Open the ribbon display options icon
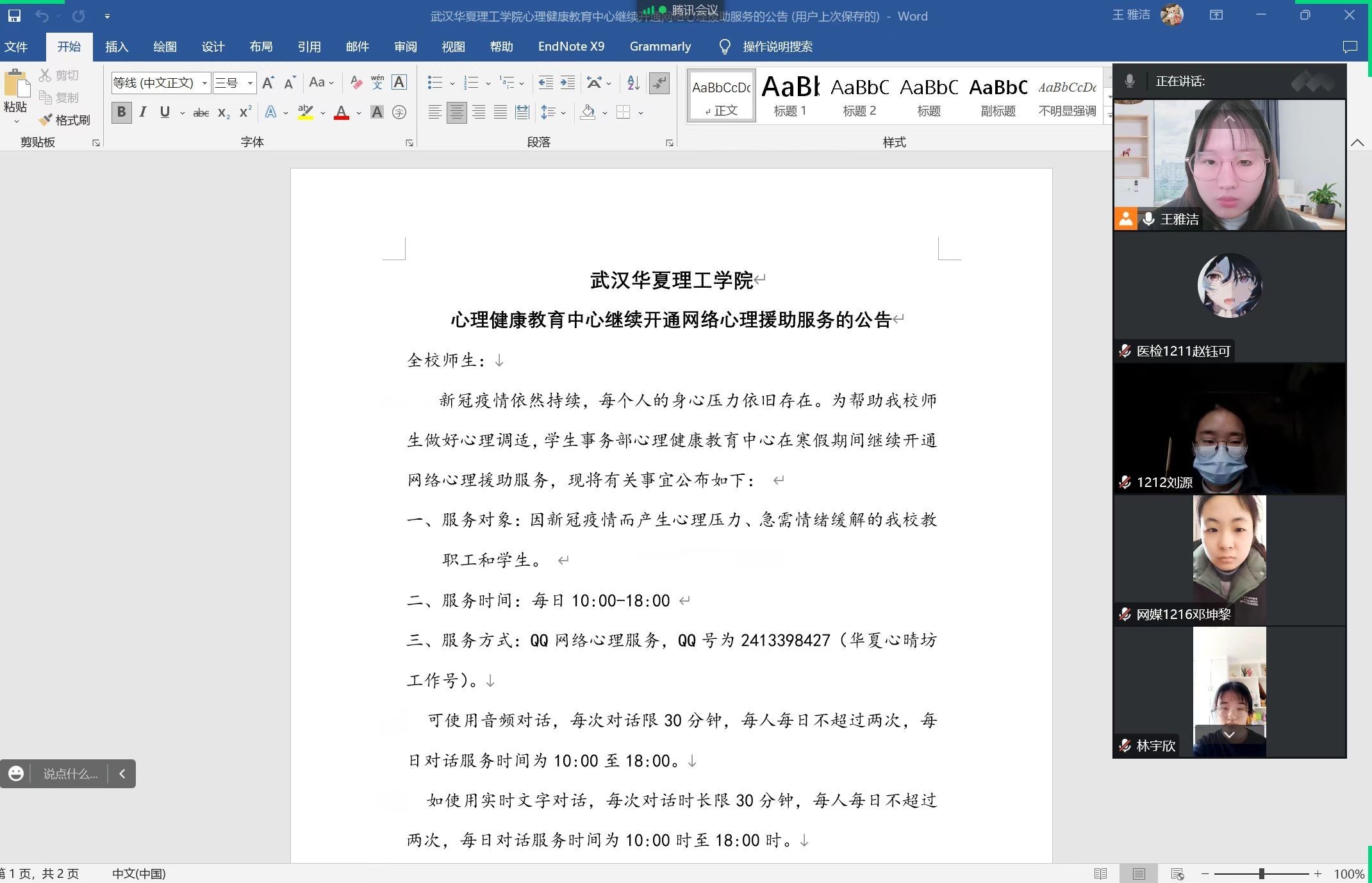 [1216, 15]
